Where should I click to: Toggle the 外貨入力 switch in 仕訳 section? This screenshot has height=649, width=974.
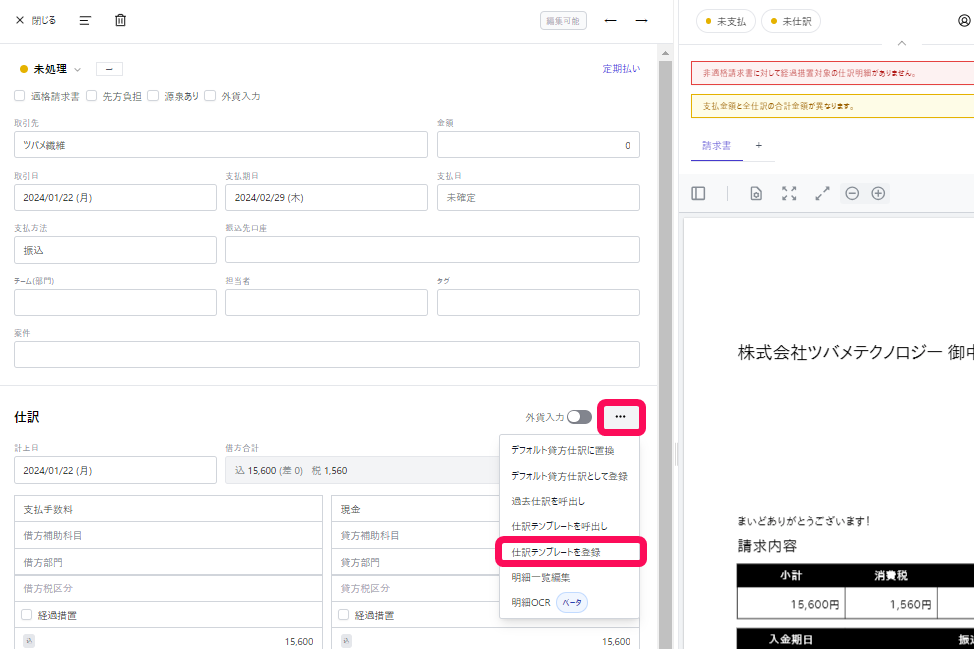579,417
